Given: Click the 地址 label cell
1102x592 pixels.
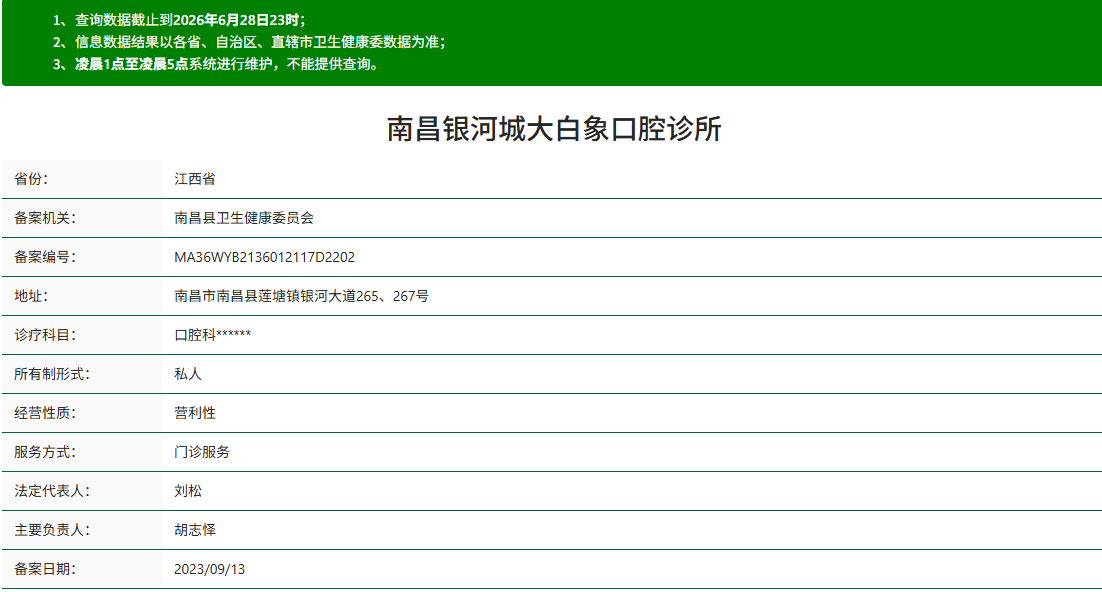Looking at the screenshot, I should pos(82,296).
